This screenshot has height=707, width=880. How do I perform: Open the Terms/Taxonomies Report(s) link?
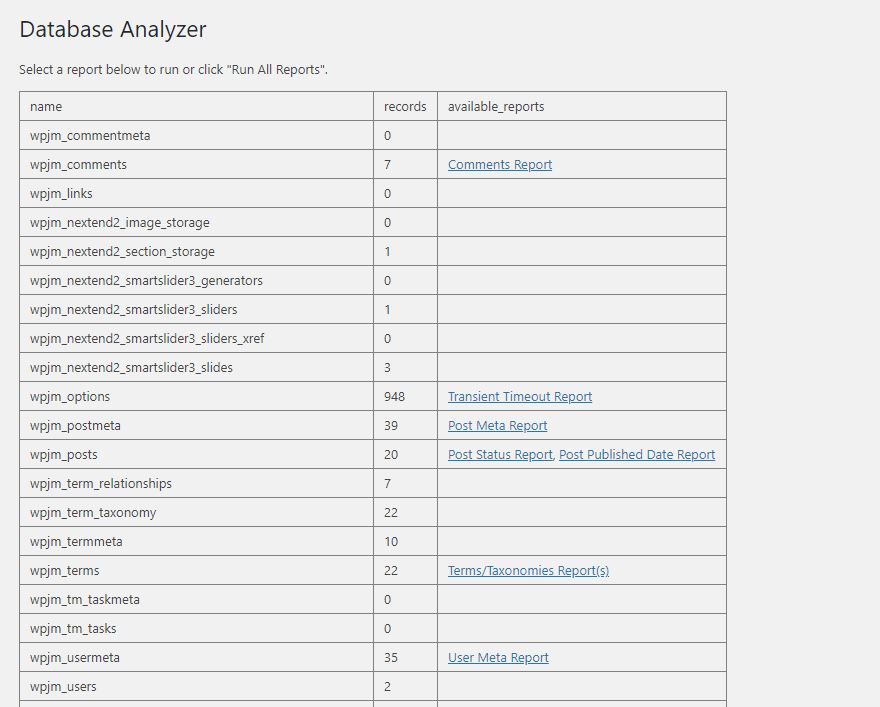click(528, 571)
